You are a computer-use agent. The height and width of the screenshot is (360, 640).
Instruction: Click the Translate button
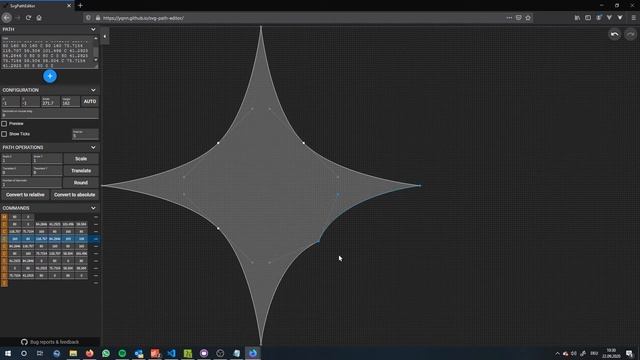coord(81,171)
